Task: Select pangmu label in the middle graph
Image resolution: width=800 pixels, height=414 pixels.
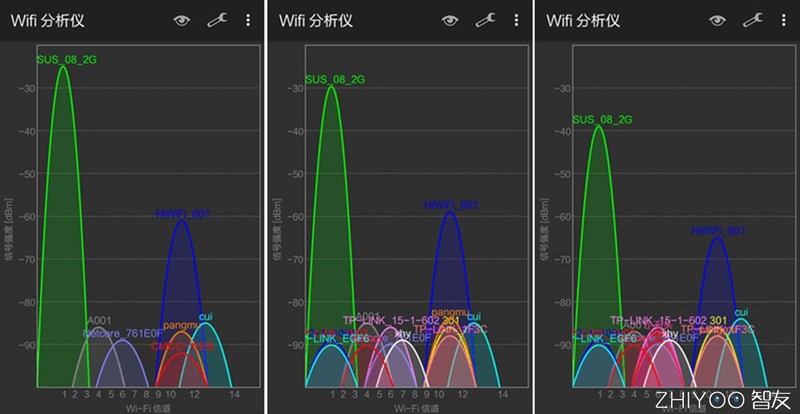Action: (x=449, y=312)
